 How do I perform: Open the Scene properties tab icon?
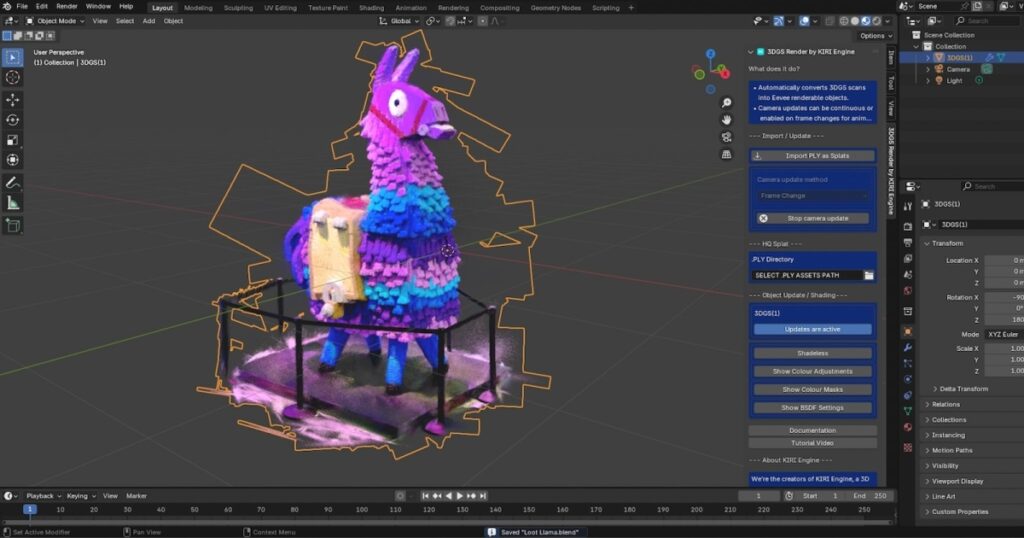[908, 275]
